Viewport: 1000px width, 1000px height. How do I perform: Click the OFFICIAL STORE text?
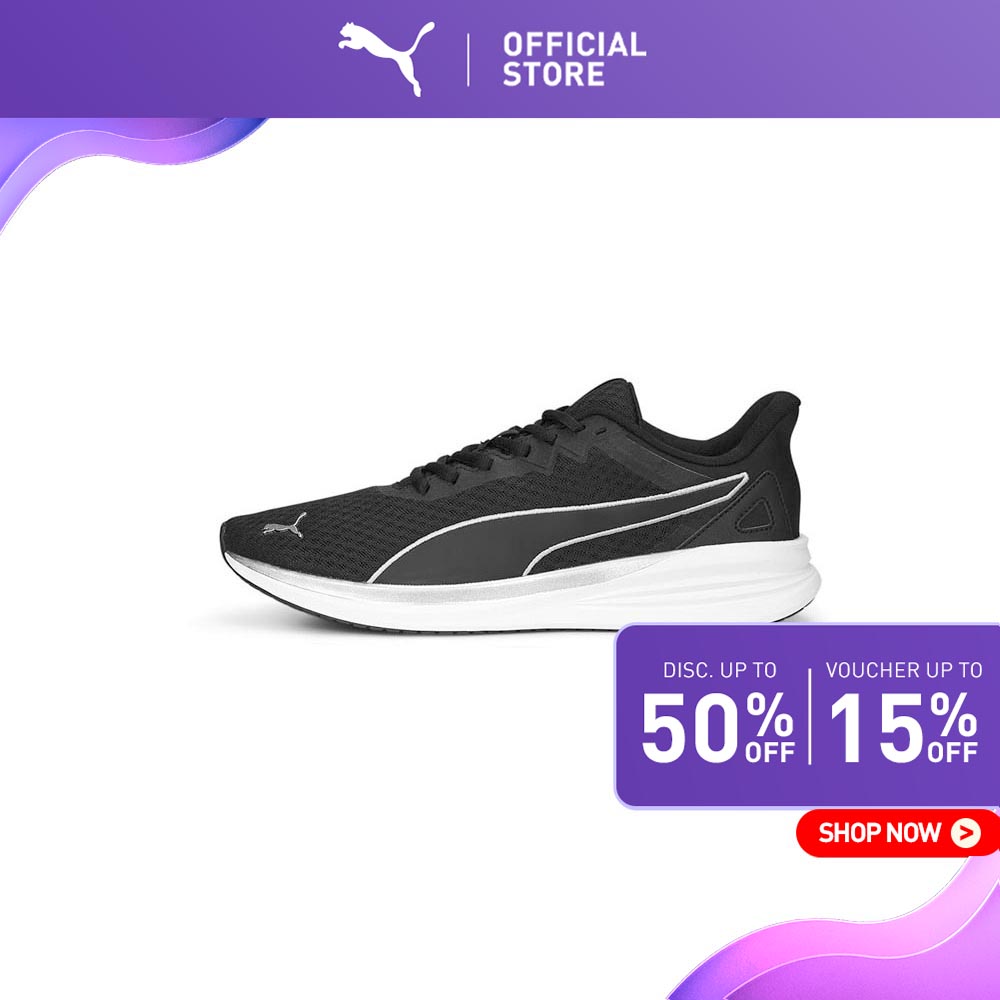click(x=574, y=59)
